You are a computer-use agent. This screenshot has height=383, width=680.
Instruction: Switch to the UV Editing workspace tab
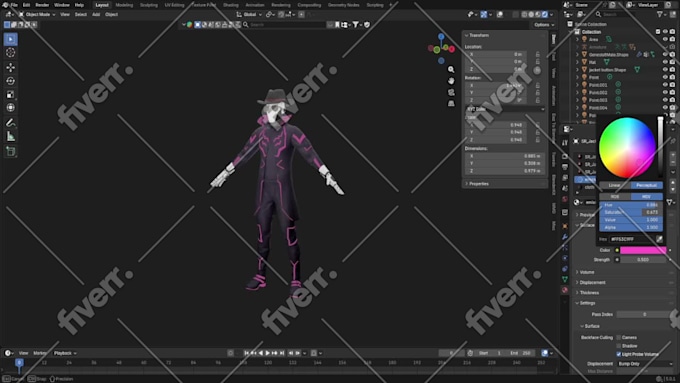[x=174, y=5]
